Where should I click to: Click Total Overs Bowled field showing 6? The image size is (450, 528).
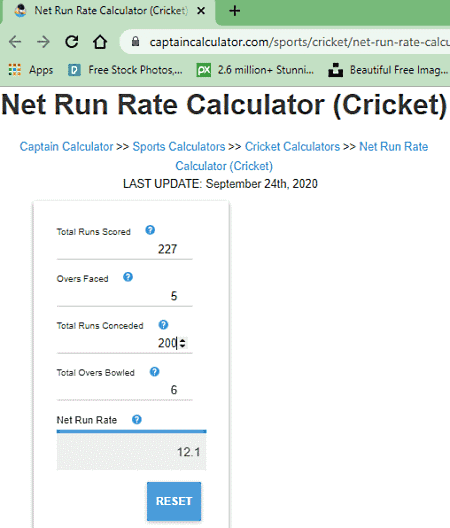coord(125,390)
